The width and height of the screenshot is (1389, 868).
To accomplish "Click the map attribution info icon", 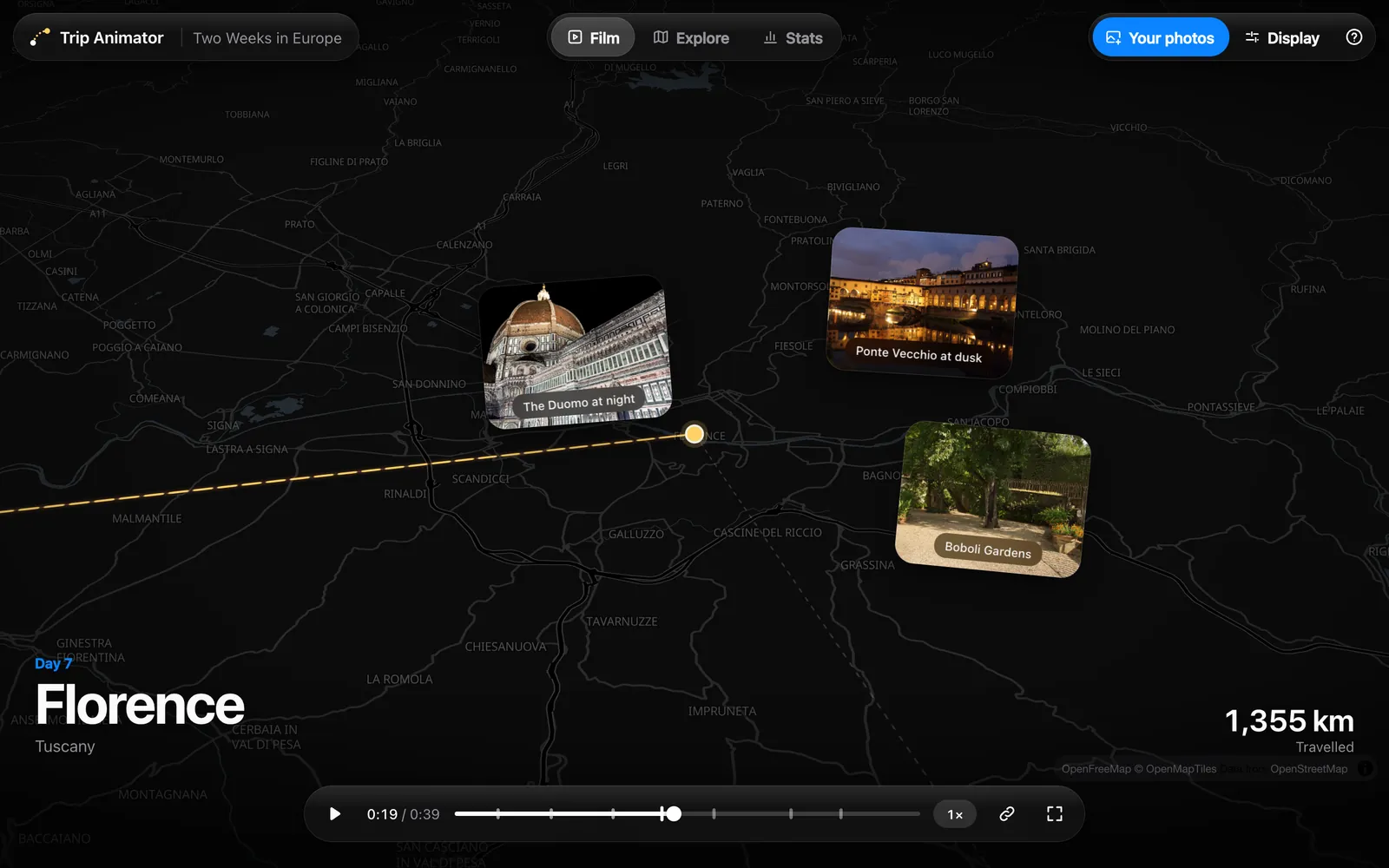I will coord(1366,769).
